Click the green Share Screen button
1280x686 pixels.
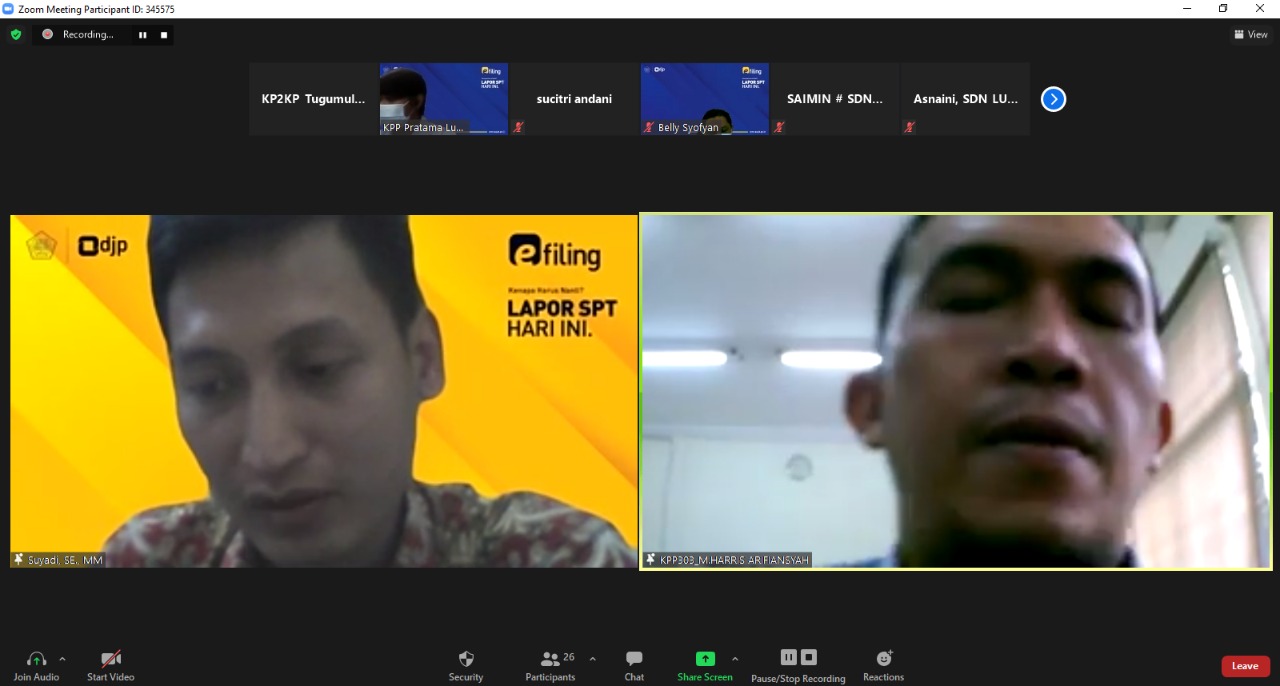tap(705, 660)
